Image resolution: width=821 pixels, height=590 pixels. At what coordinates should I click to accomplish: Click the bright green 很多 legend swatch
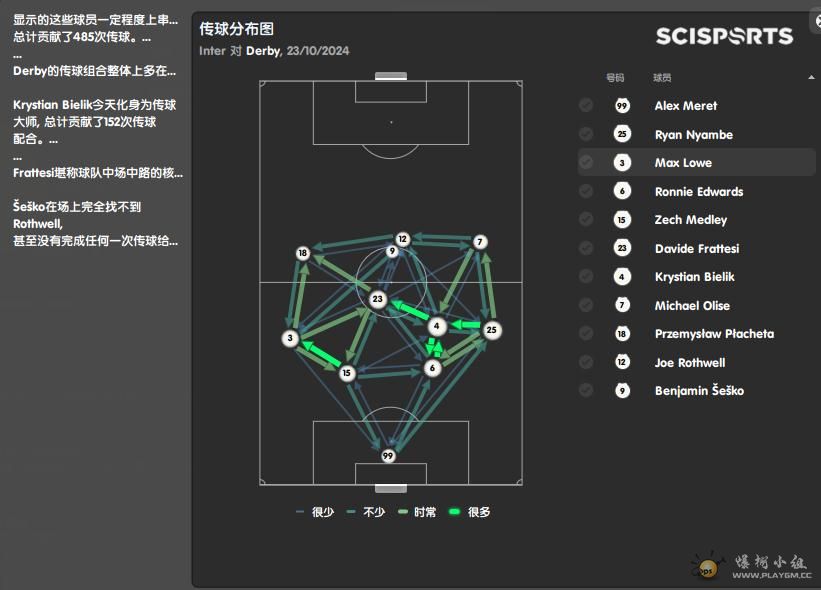(x=454, y=512)
